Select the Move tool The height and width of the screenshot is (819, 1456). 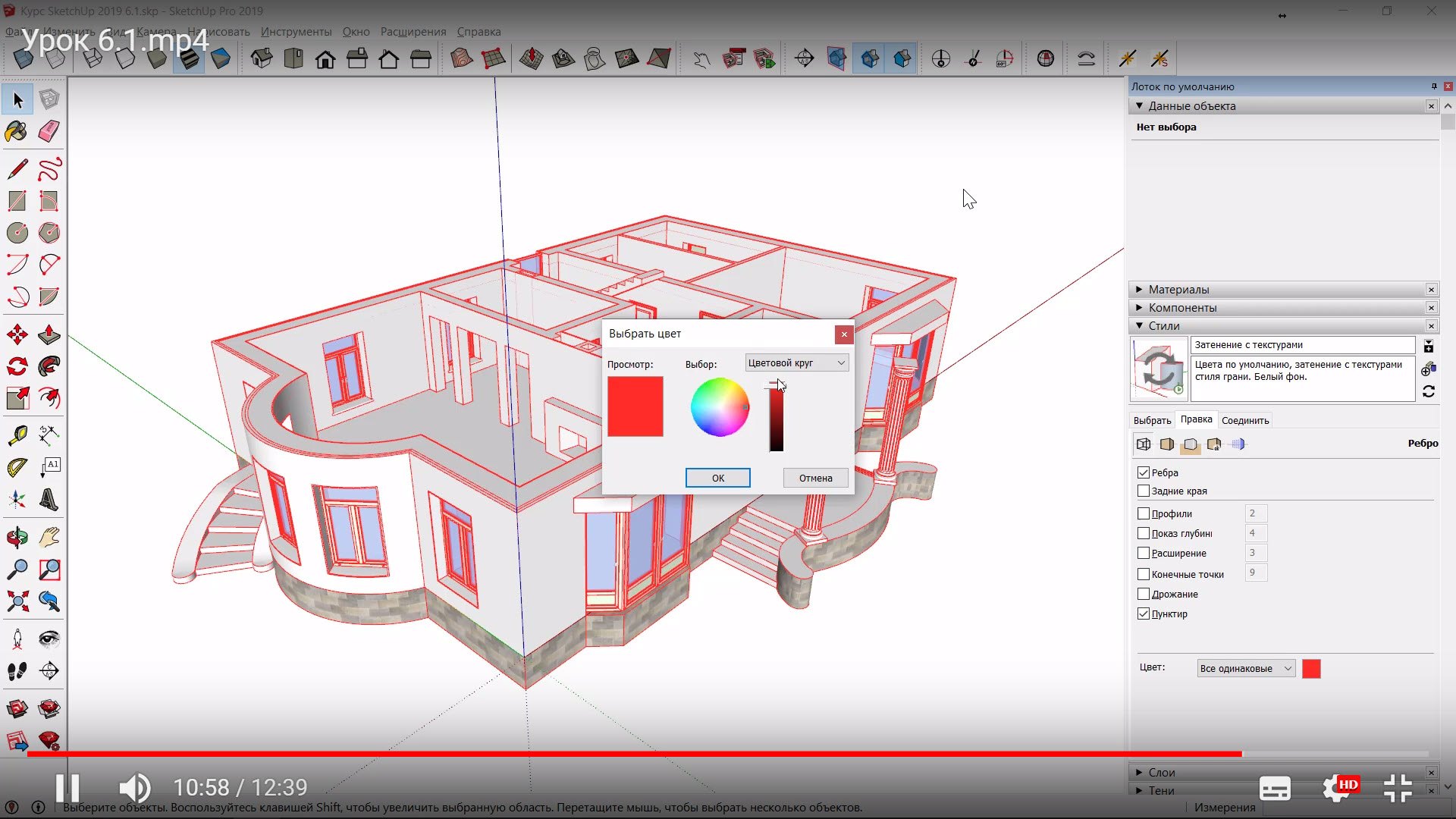[17, 334]
